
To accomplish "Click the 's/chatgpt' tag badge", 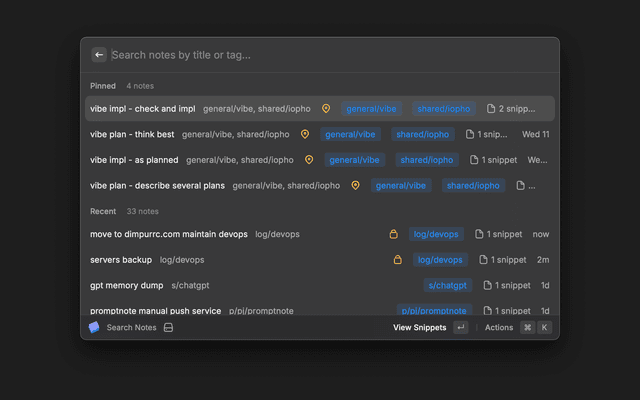I will coord(447,285).
